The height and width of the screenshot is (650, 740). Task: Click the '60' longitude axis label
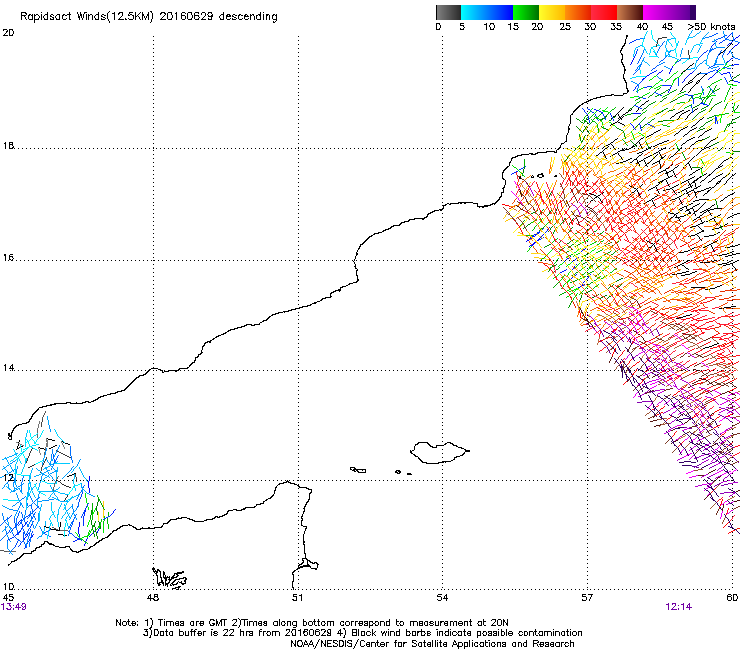[732, 598]
